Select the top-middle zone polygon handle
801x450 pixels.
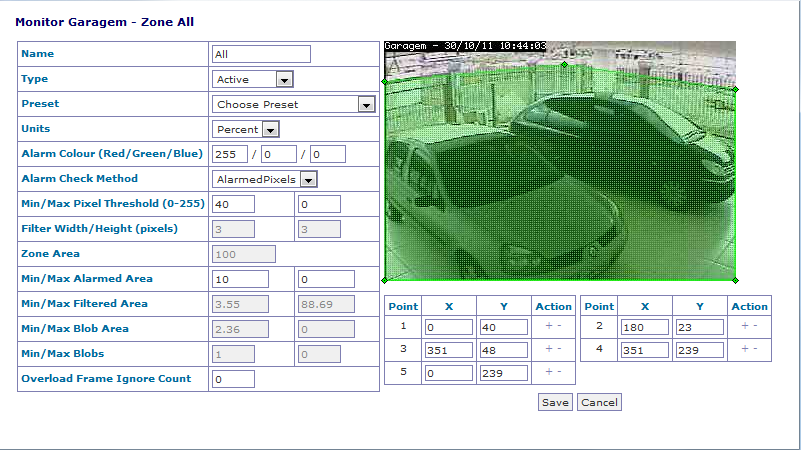(x=564, y=64)
